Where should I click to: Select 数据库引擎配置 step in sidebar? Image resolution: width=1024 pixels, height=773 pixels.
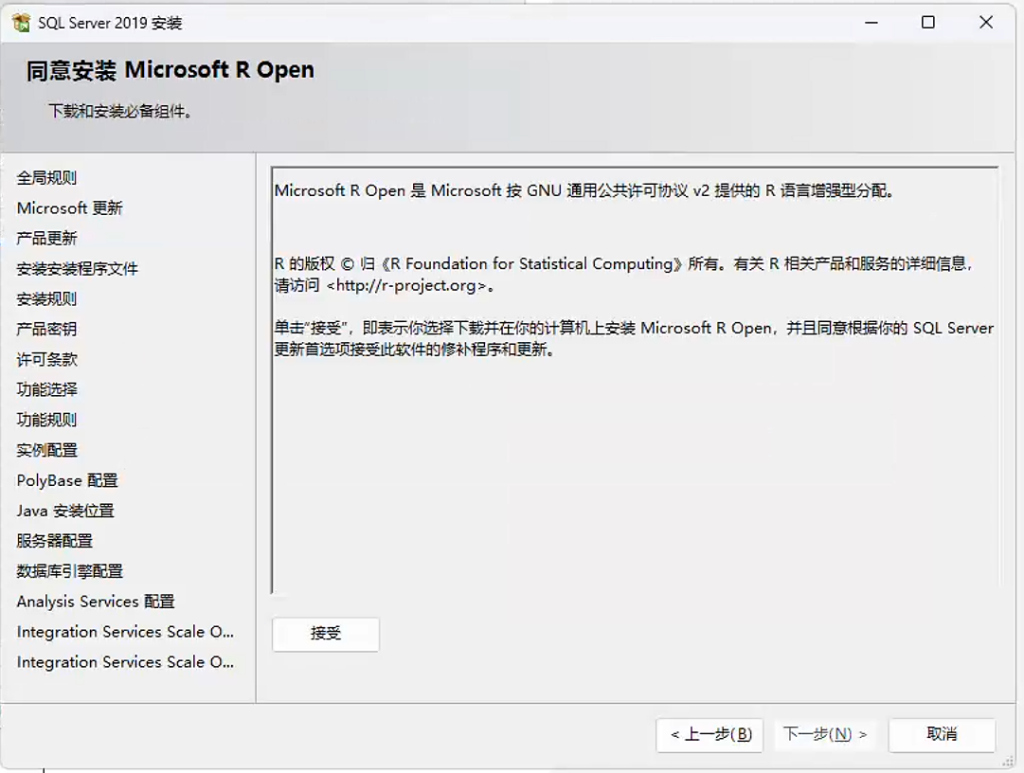tap(70, 571)
